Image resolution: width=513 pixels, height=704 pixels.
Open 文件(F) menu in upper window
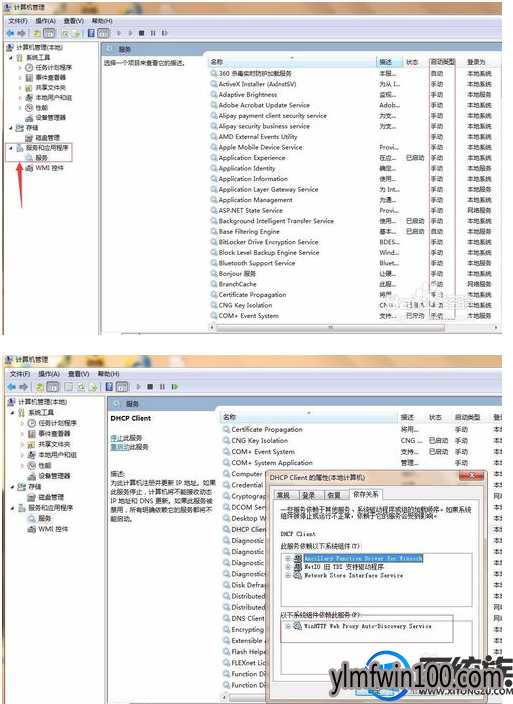tap(18, 21)
